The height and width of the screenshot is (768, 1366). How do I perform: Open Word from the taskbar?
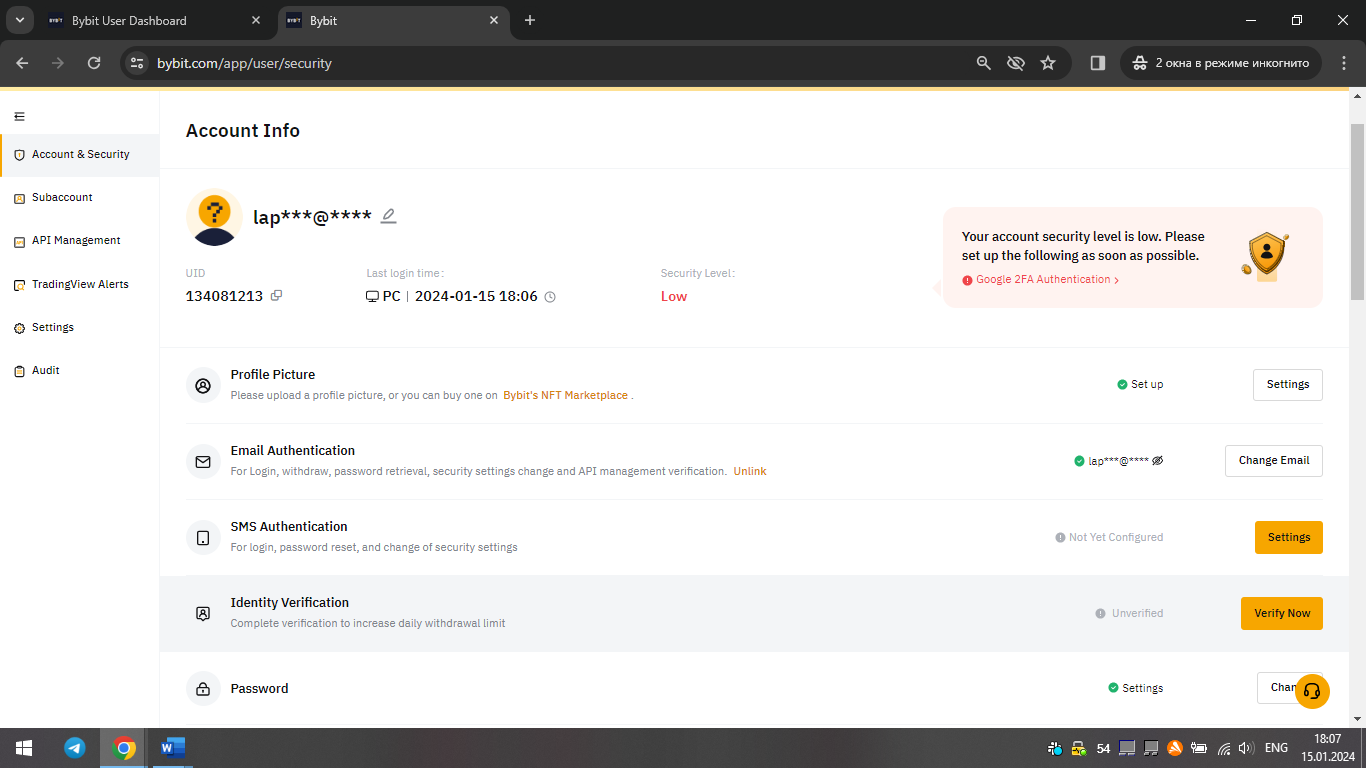click(x=173, y=748)
